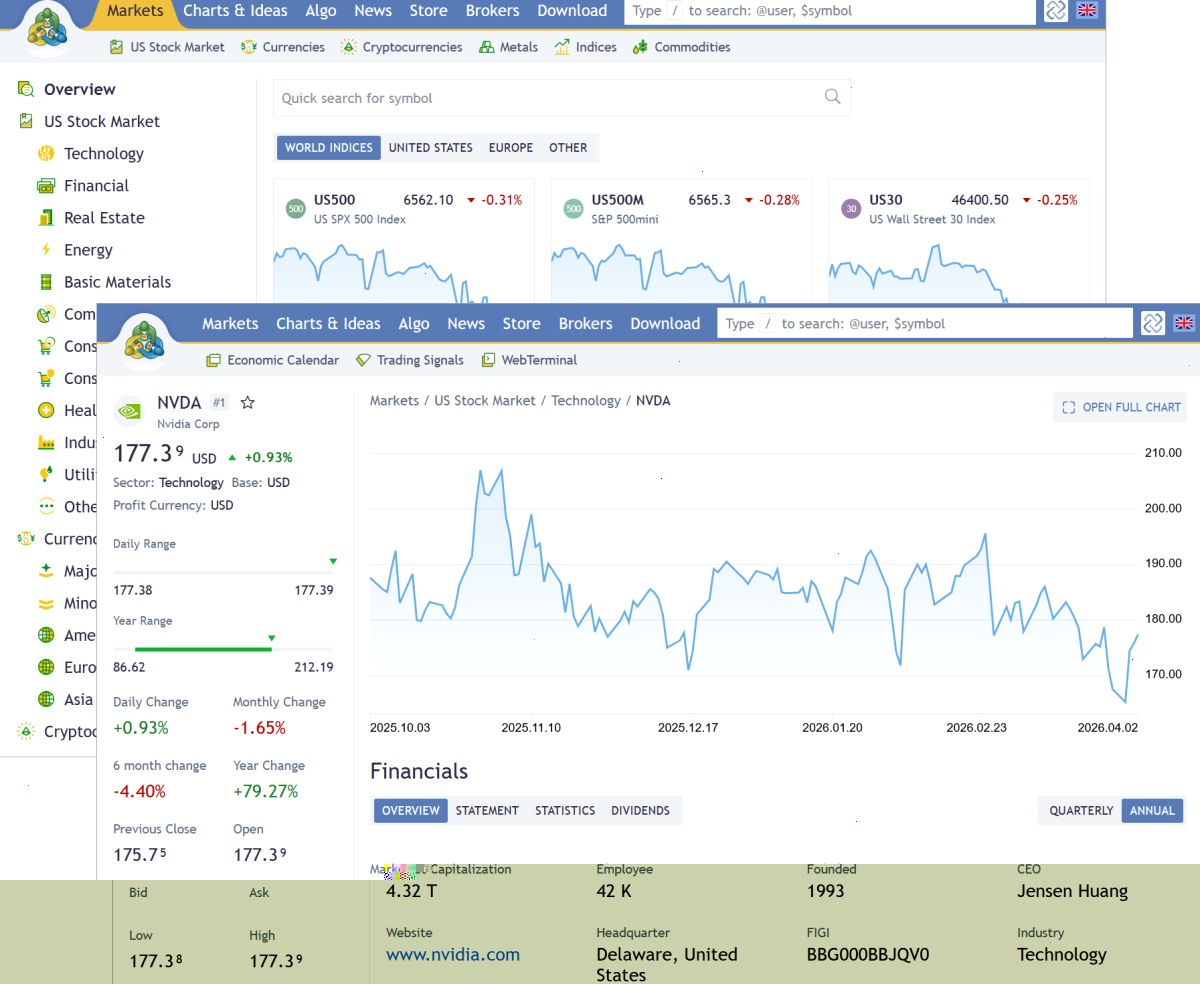Click the Trading Signals icon
Image resolution: width=1200 pixels, height=984 pixels.
point(363,360)
